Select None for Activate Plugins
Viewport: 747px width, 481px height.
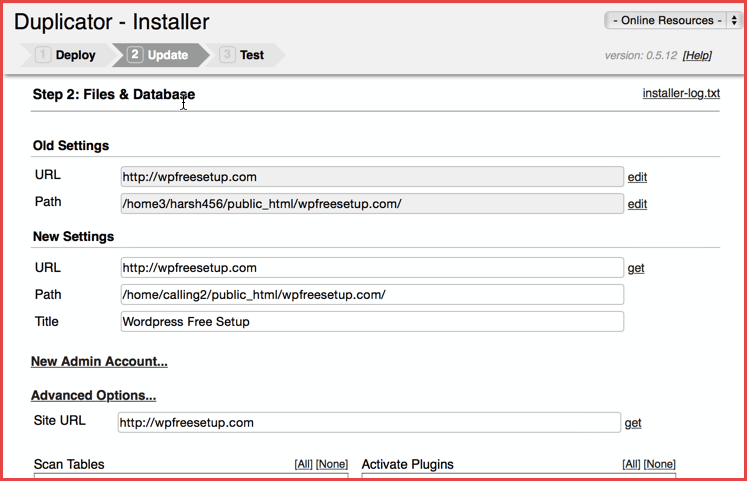pyautogui.click(x=659, y=464)
